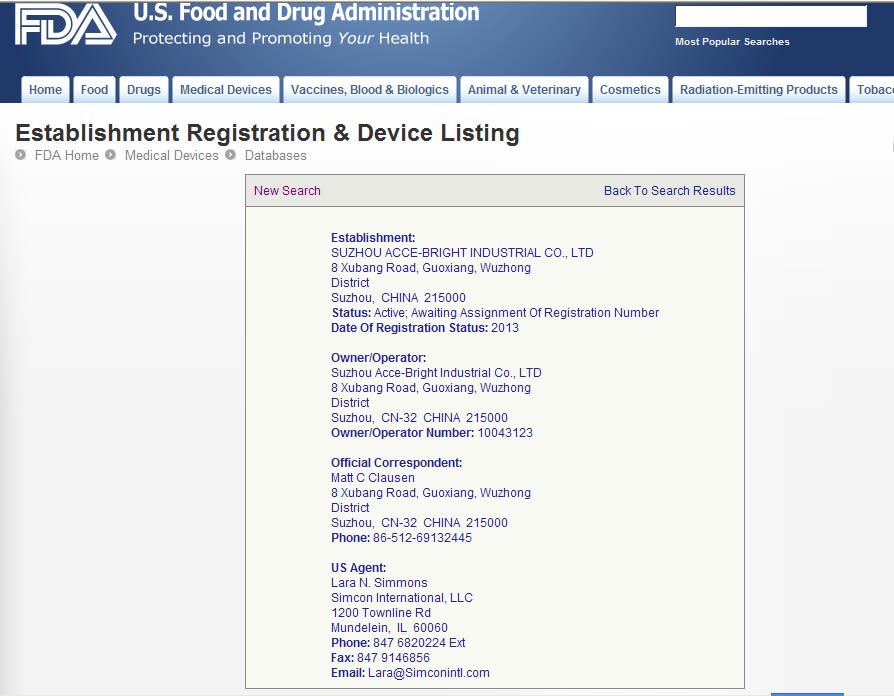Click Simcon International, LLC text
Viewport: 894px width, 696px height.
tap(402, 597)
